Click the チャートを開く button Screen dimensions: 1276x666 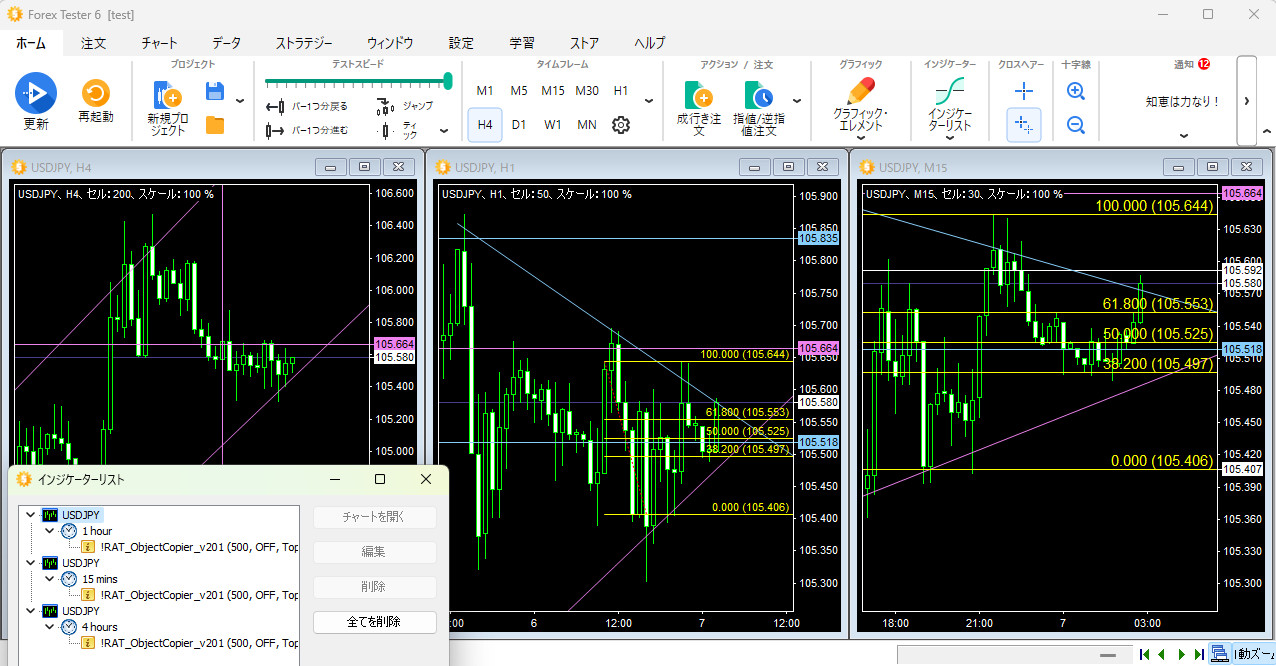[375, 517]
